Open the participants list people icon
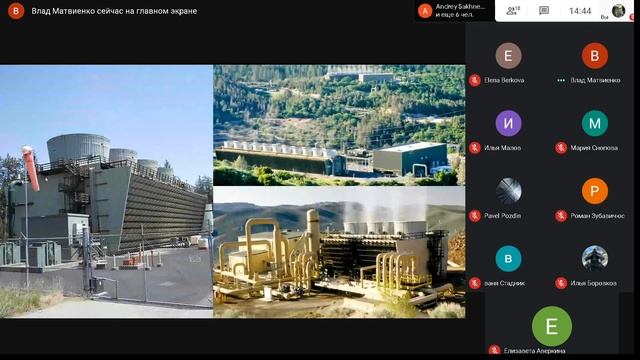This screenshot has width=640, height=360. 513,11
